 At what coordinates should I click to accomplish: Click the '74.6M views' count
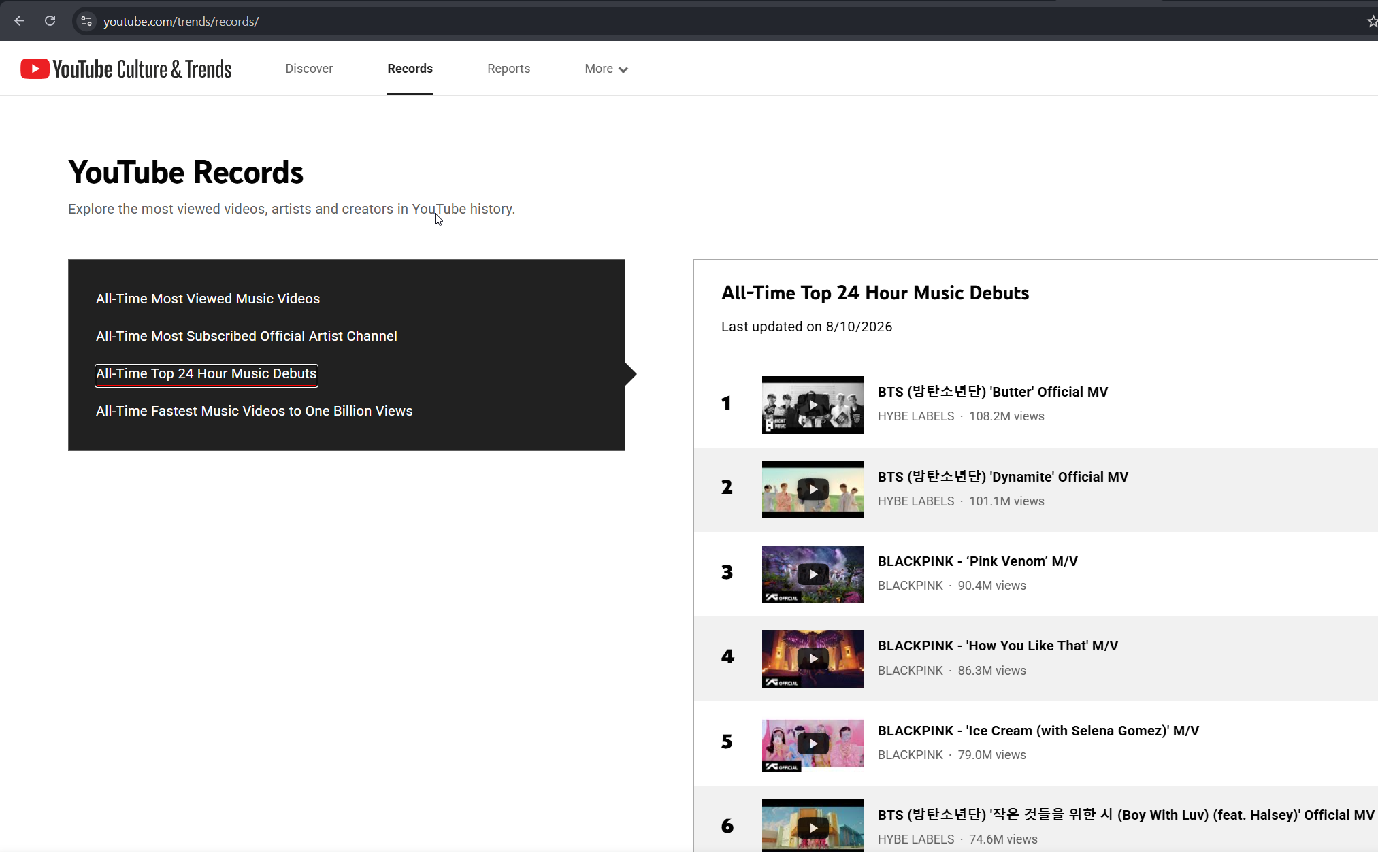pos(1003,839)
